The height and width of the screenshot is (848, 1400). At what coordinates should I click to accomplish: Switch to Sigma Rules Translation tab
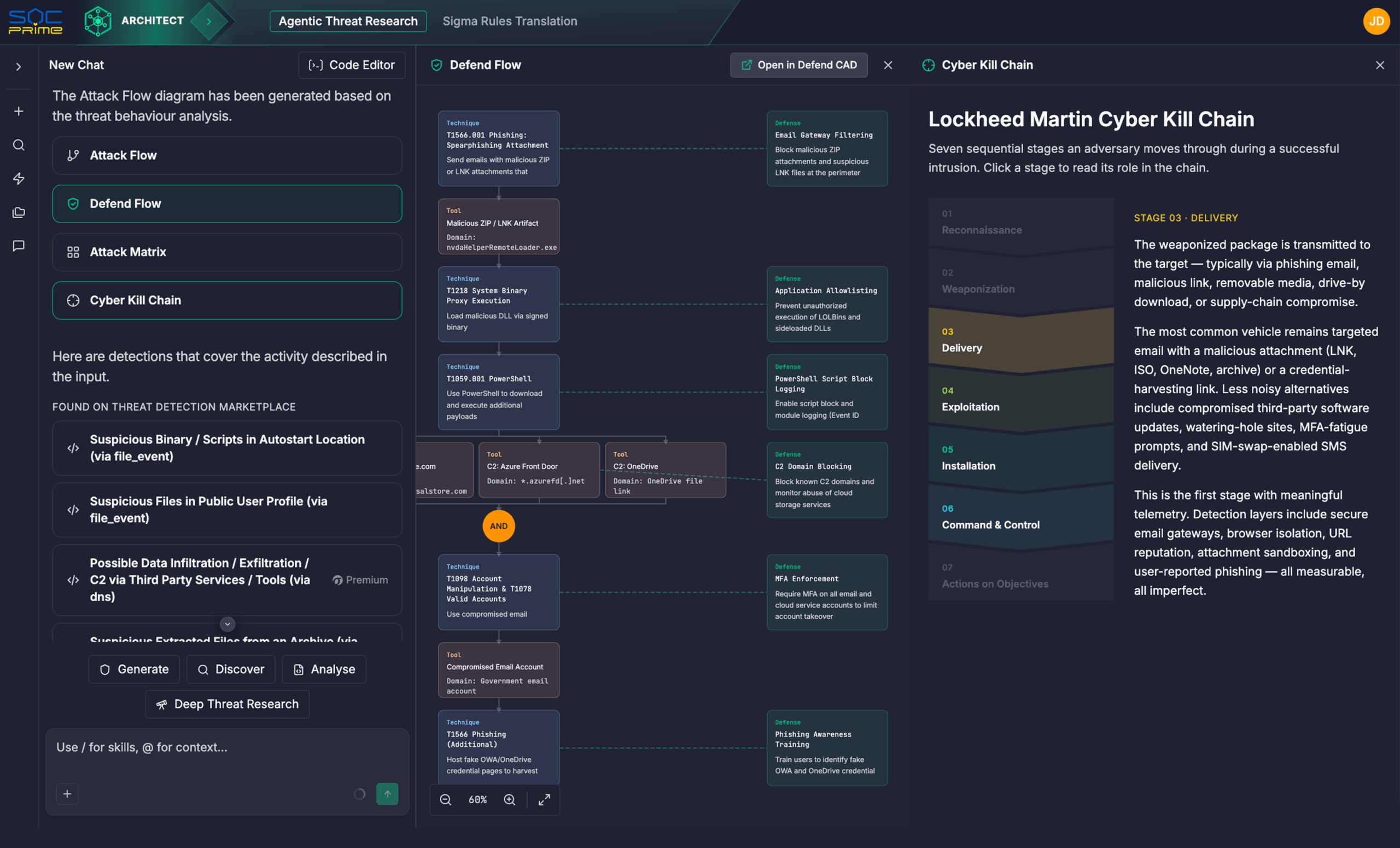pos(510,21)
